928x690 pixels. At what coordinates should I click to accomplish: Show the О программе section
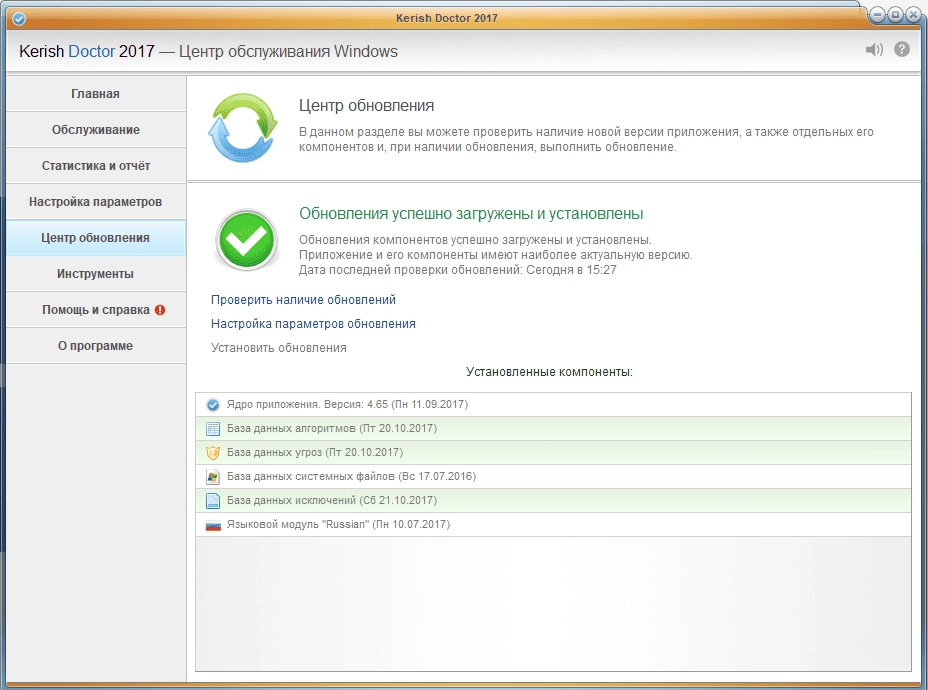pyautogui.click(x=96, y=346)
